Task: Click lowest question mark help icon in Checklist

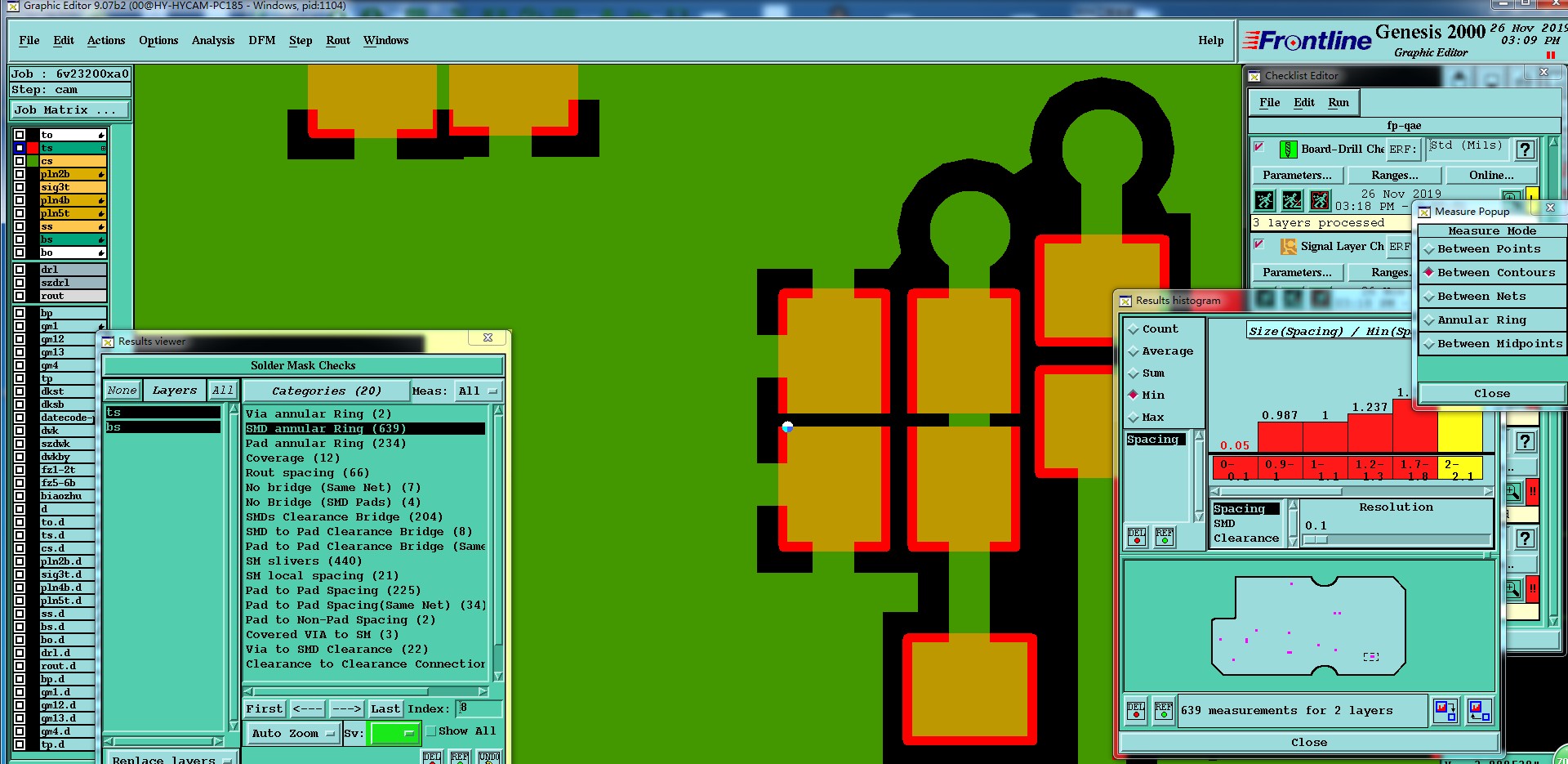Action: 1525,538
